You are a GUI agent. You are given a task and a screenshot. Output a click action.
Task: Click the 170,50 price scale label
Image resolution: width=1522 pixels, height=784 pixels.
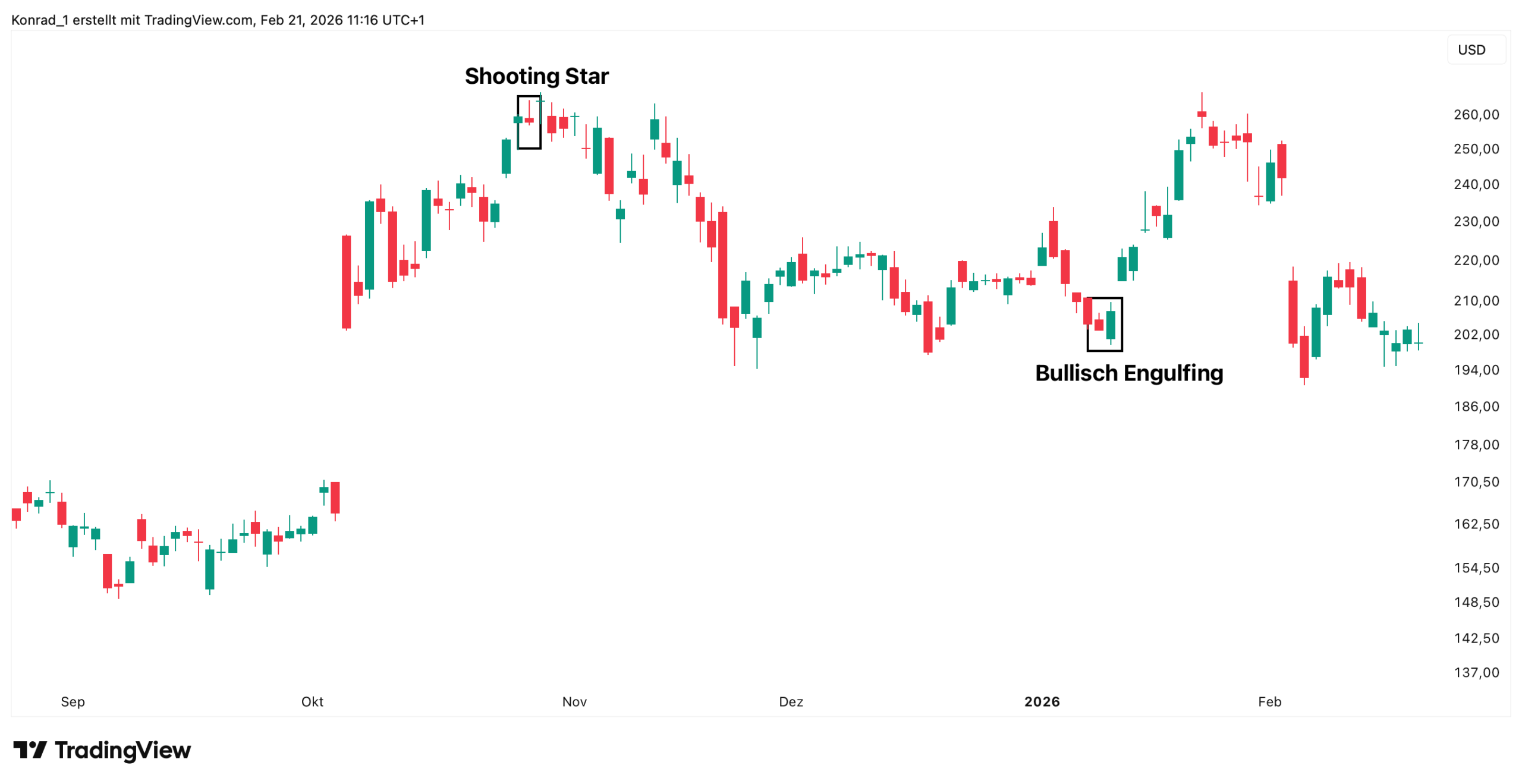click(1476, 481)
